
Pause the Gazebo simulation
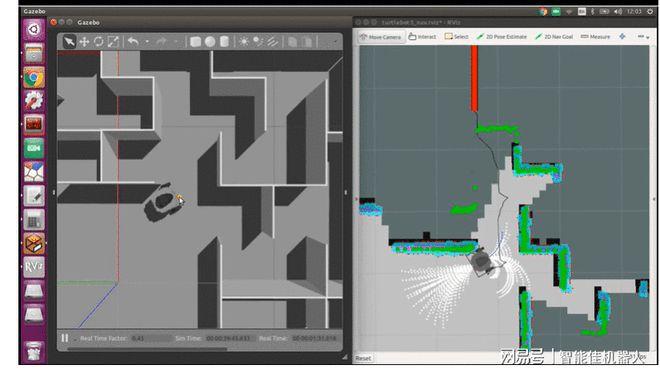65,338
